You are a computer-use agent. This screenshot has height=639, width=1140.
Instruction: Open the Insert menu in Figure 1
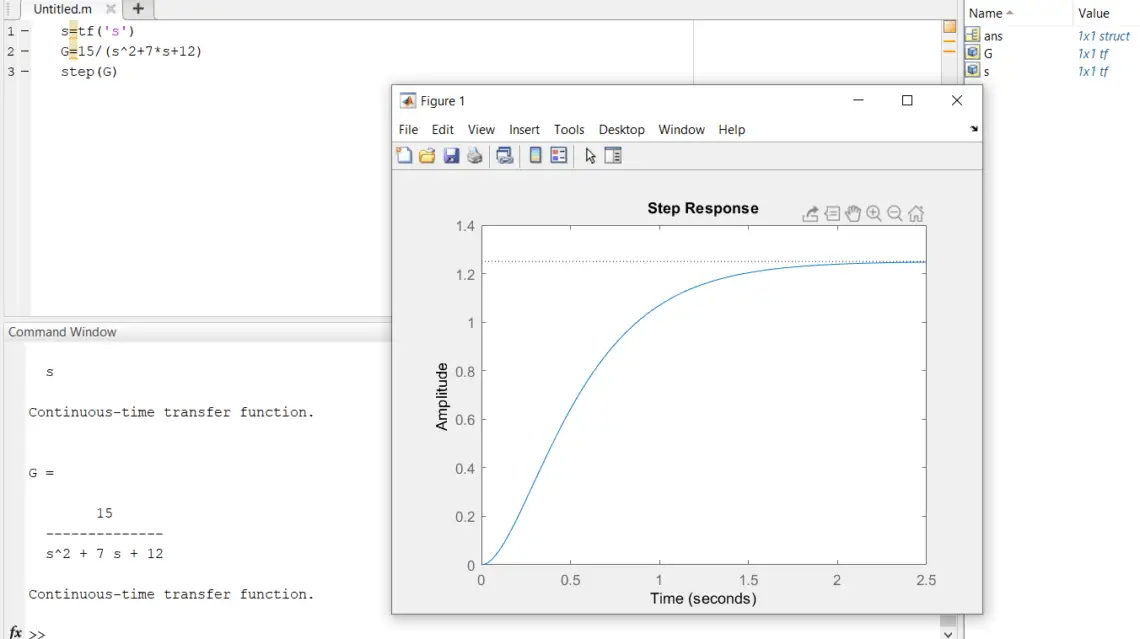[x=524, y=130]
